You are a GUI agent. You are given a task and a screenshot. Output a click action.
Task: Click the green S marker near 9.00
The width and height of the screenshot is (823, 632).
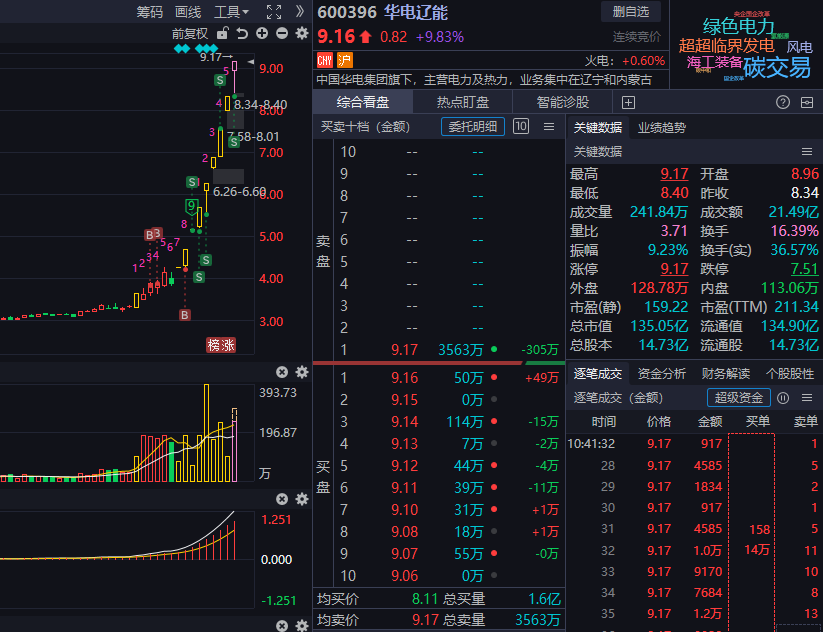[220, 80]
